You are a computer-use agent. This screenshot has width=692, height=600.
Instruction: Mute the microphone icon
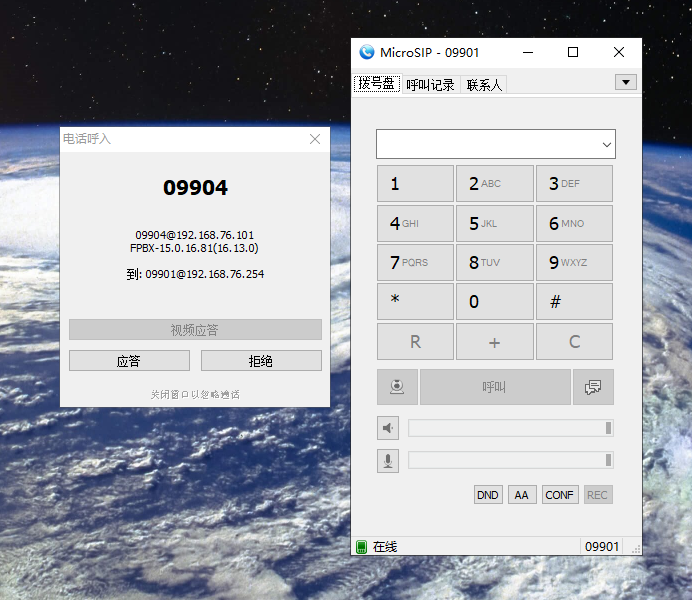pyautogui.click(x=388, y=461)
